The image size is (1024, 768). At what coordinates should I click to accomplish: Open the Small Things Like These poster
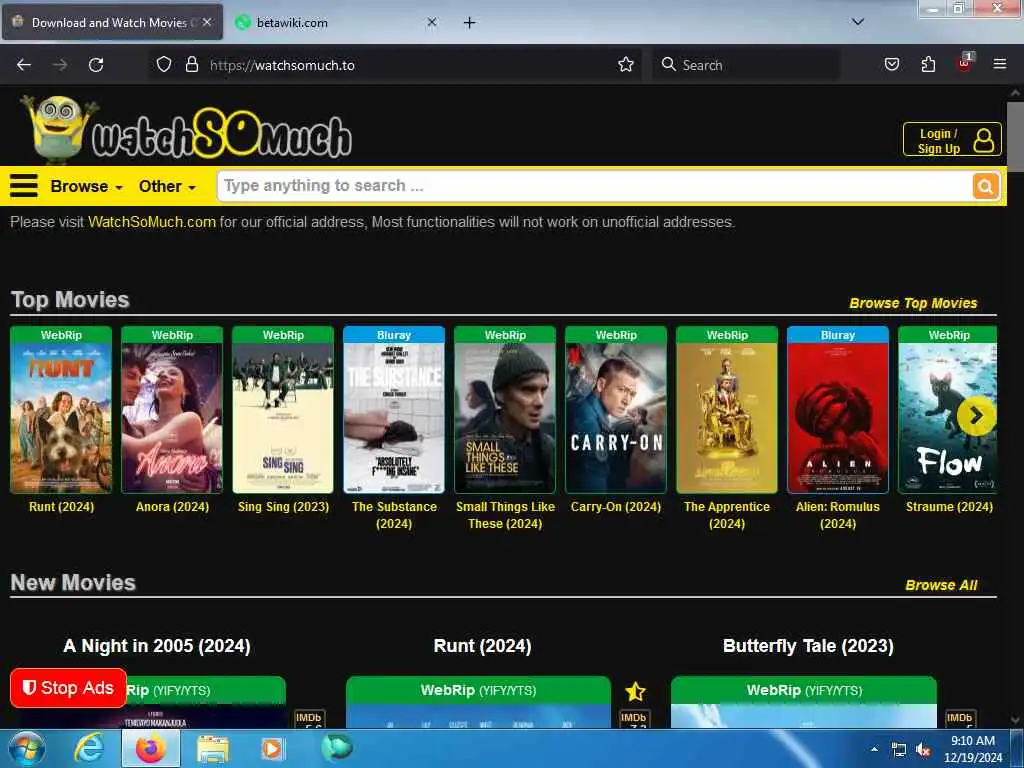coord(505,418)
